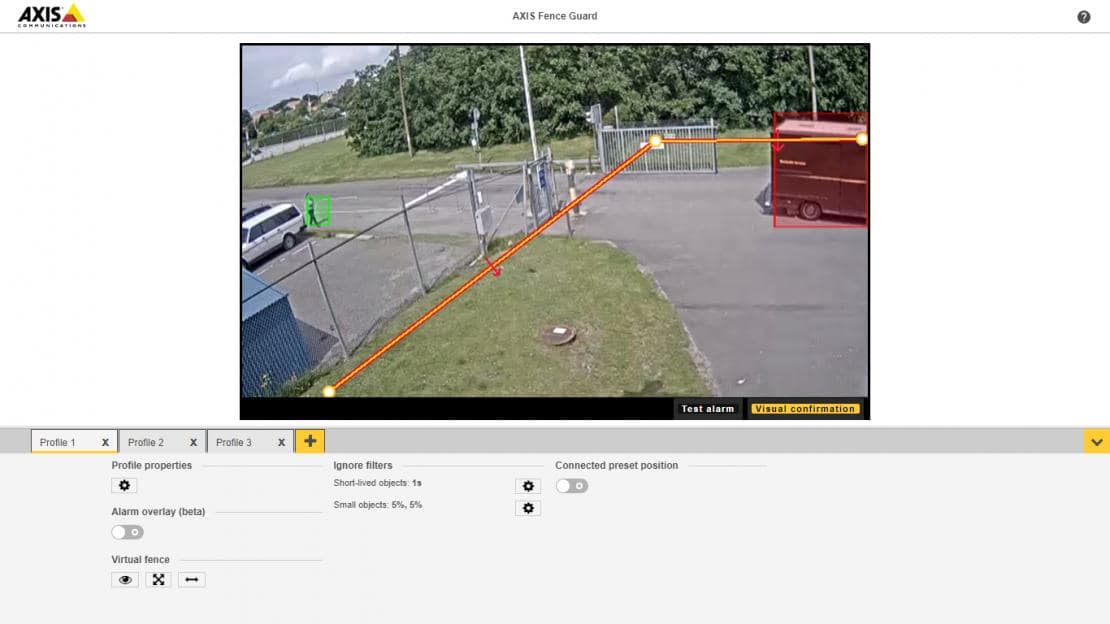Image resolution: width=1110 pixels, height=624 pixels.
Task: Close the Profile 2 tab
Action: pyautogui.click(x=193, y=442)
